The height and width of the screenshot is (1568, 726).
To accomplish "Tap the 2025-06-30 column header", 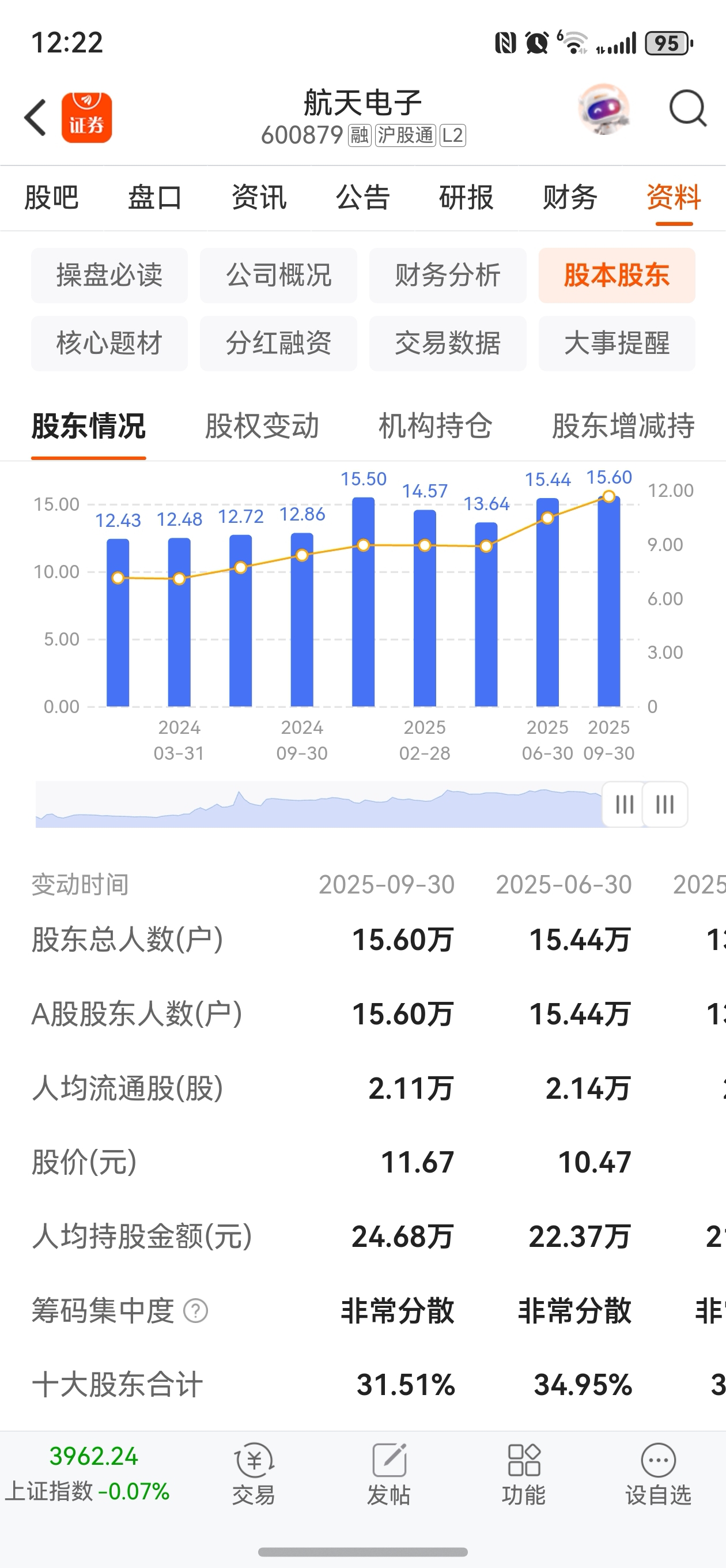I will tap(564, 884).
